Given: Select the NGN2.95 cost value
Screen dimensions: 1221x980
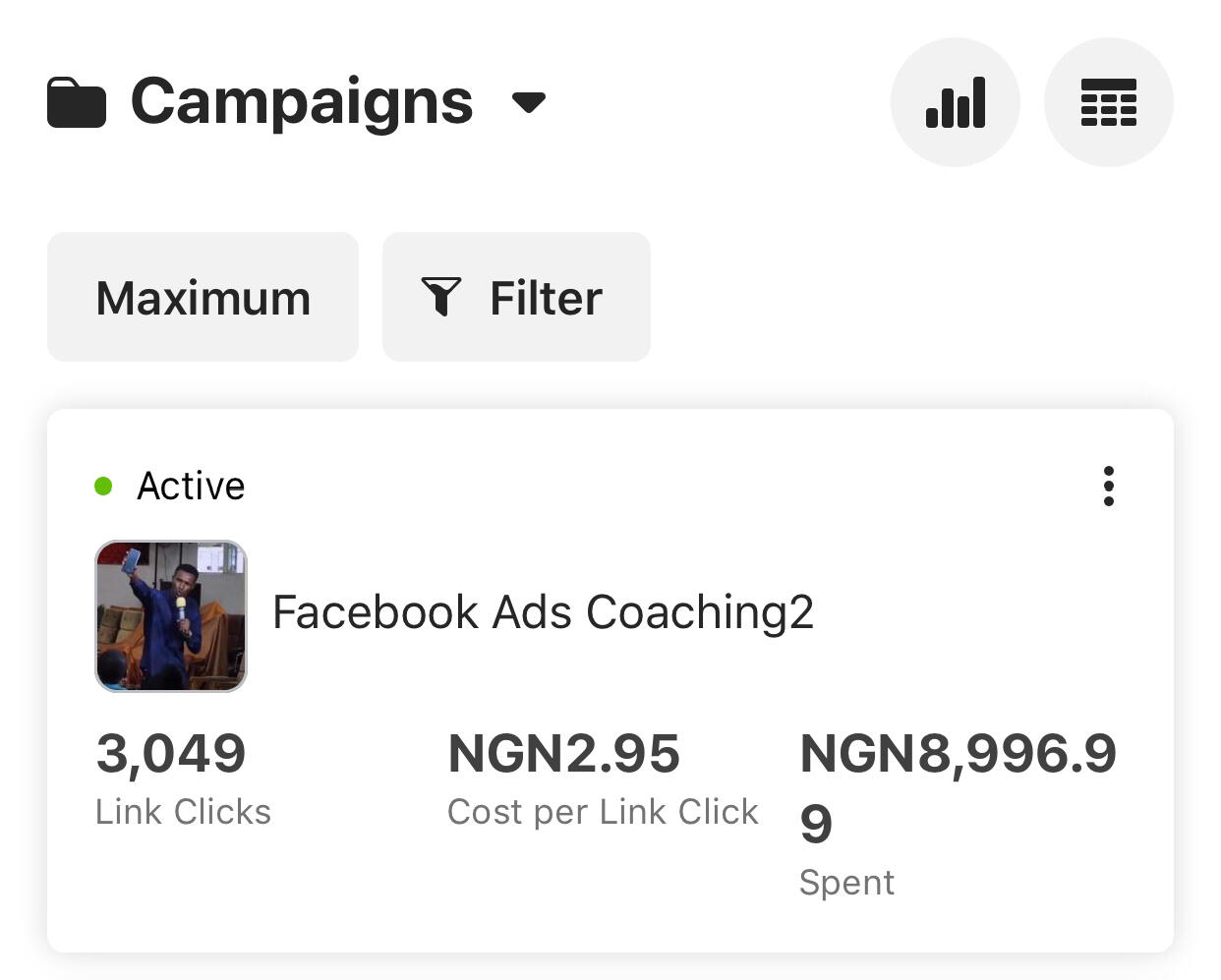Looking at the screenshot, I should pyautogui.click(x=563, y=753).
